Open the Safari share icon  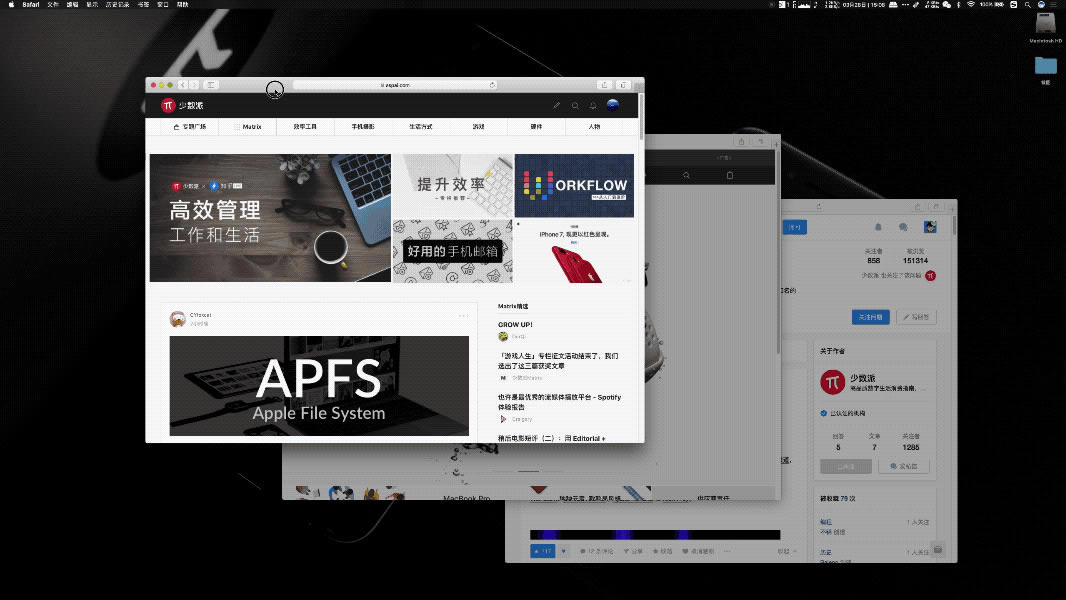click(x=604, y=85)
